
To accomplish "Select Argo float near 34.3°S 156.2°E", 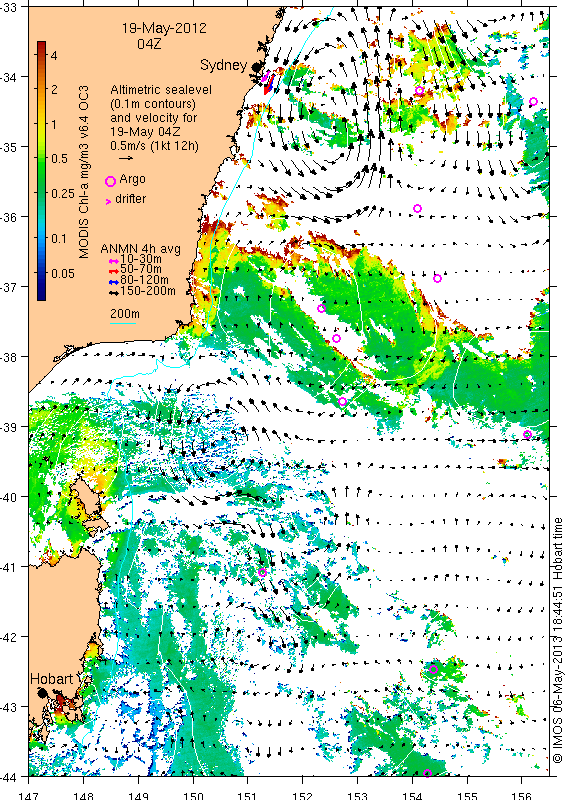I will (533, 102).
